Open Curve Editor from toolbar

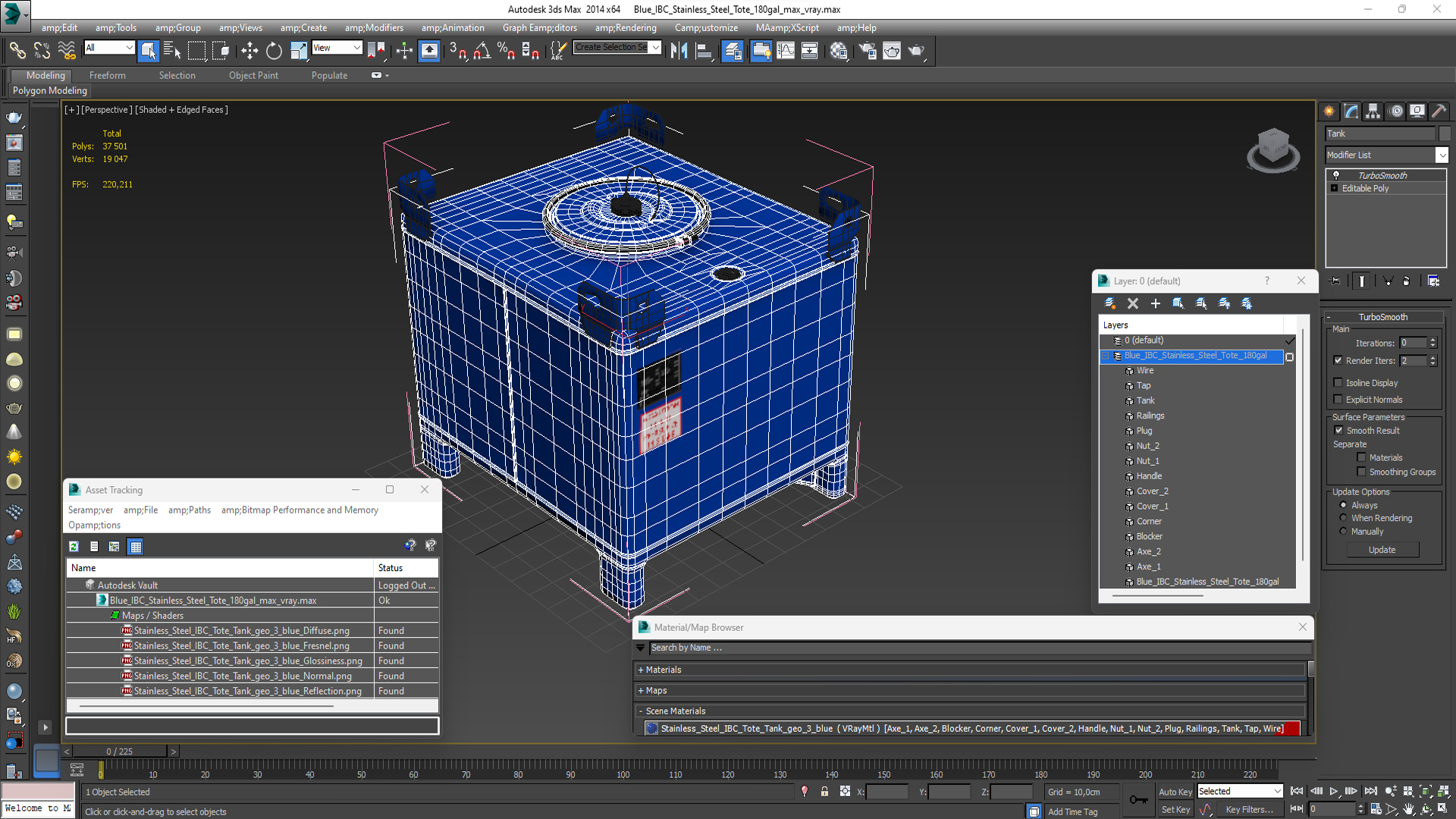[786, 51]
